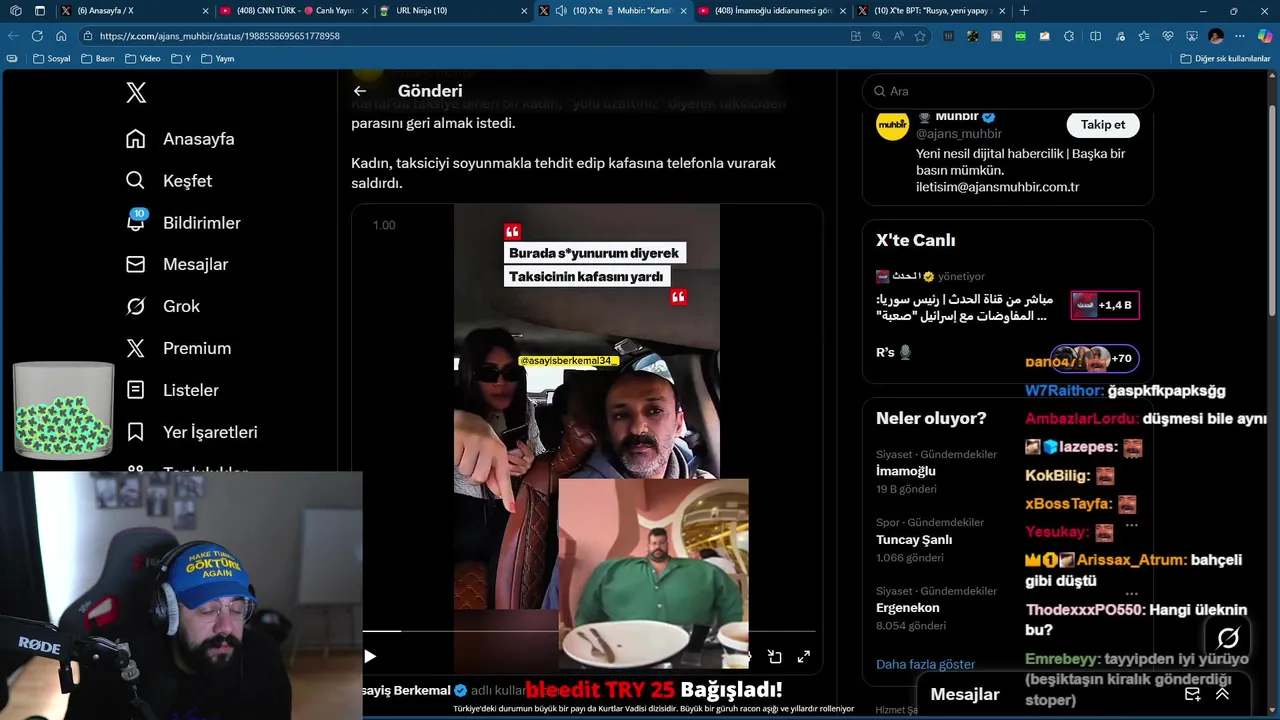Open more options for Tuncay Şanlı trend
The height and width of the screenshot is (720, 1280).
[x=1131, y=525]
